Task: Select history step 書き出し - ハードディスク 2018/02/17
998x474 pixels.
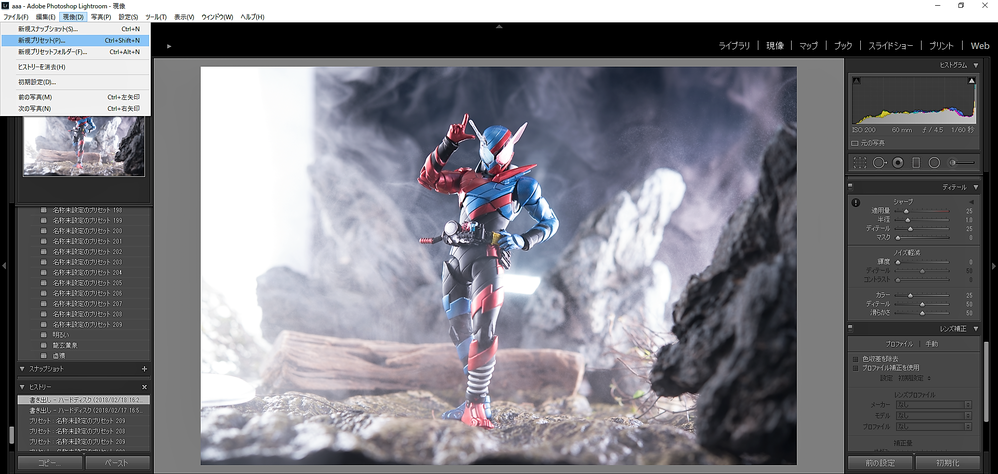Action: 83,411
